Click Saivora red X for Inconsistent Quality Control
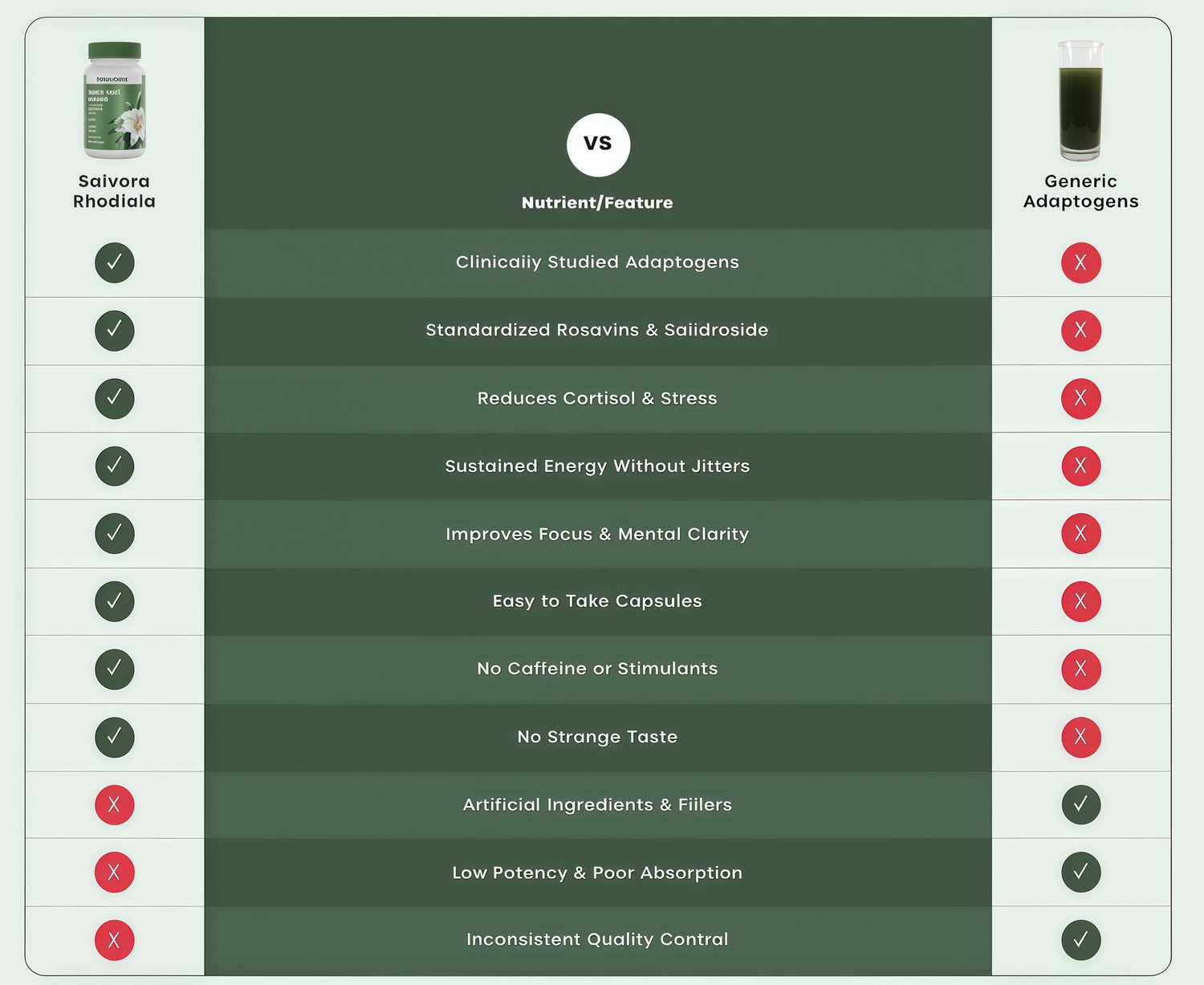The width and height of the screenshot is (1204, 985). [x=115, y=940]
